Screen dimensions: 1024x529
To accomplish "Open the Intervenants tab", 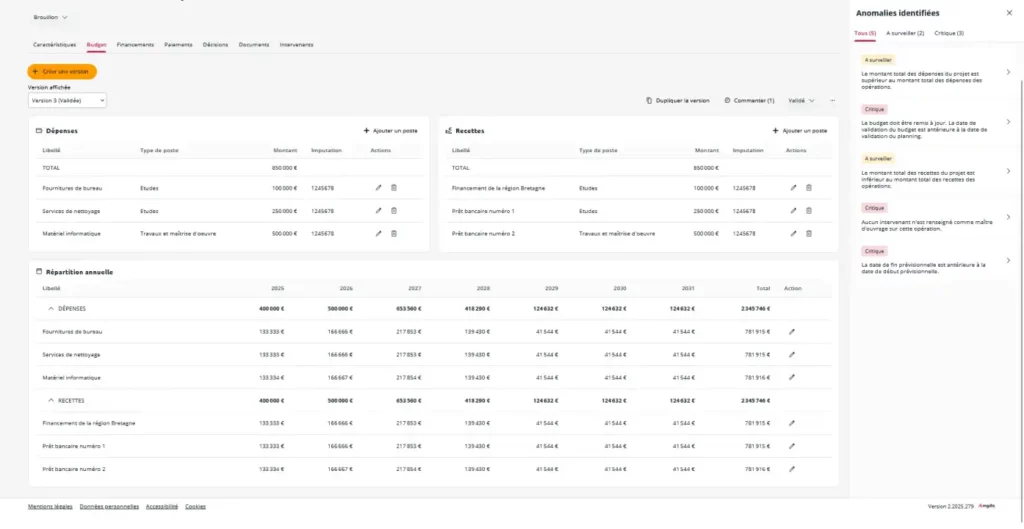I will [296, 44].
